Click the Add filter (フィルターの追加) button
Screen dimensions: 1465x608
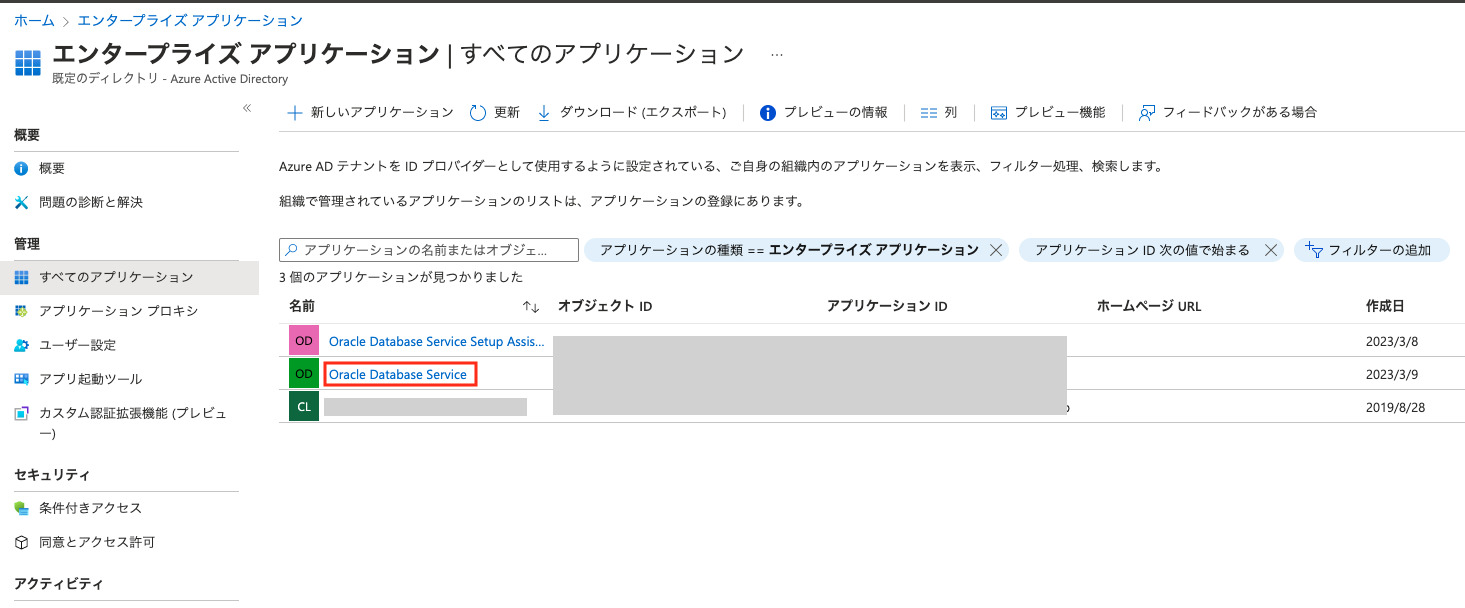(1371, 250)
